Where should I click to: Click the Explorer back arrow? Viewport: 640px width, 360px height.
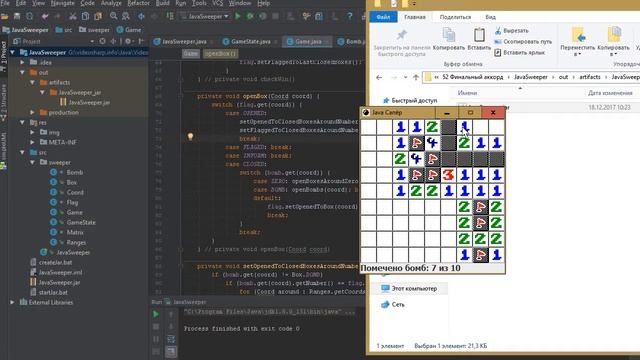coord(379,77)
